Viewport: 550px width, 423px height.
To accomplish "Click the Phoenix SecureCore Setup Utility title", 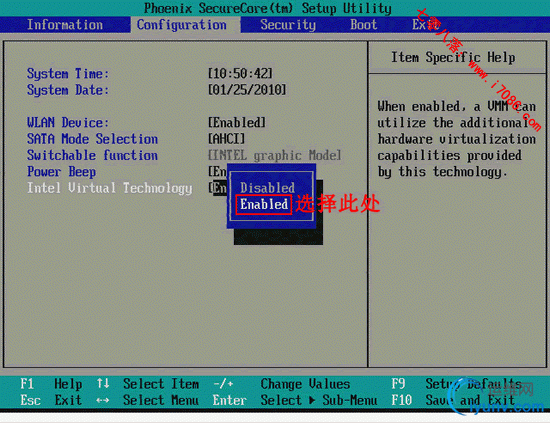I will 268,8.
